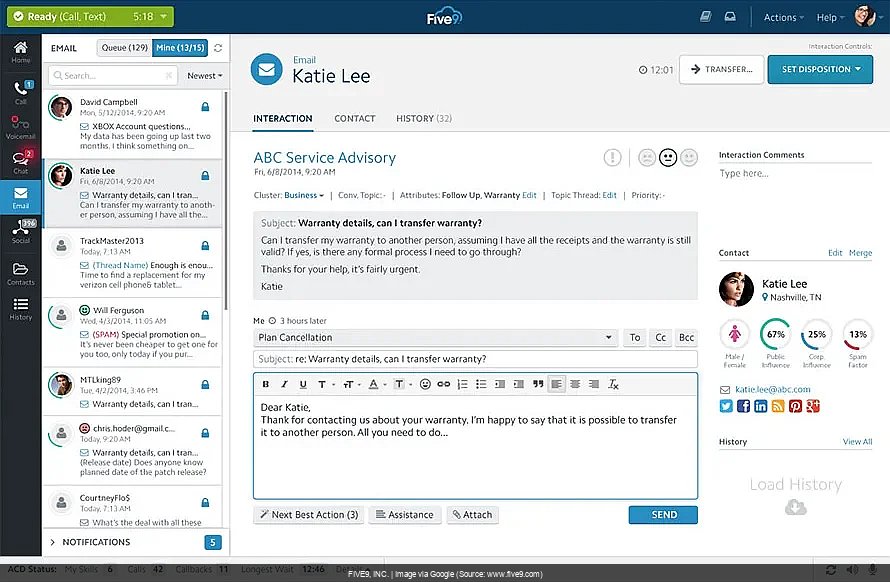Image resolution: width=890 pixels, height=582 pixels.
Task: Open katie.lee@abc.com email link
Action: pos(772,389)
